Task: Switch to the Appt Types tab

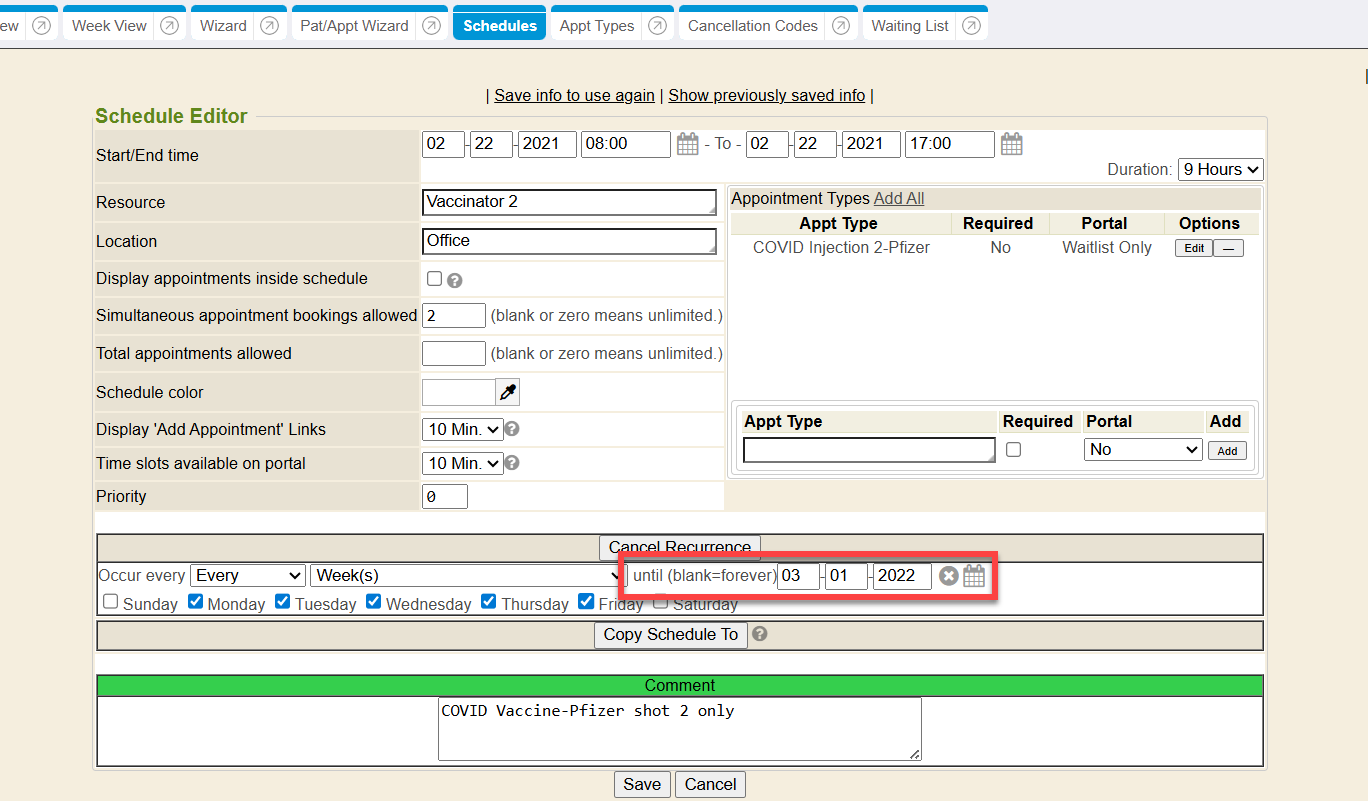Action: click(596, 26)
